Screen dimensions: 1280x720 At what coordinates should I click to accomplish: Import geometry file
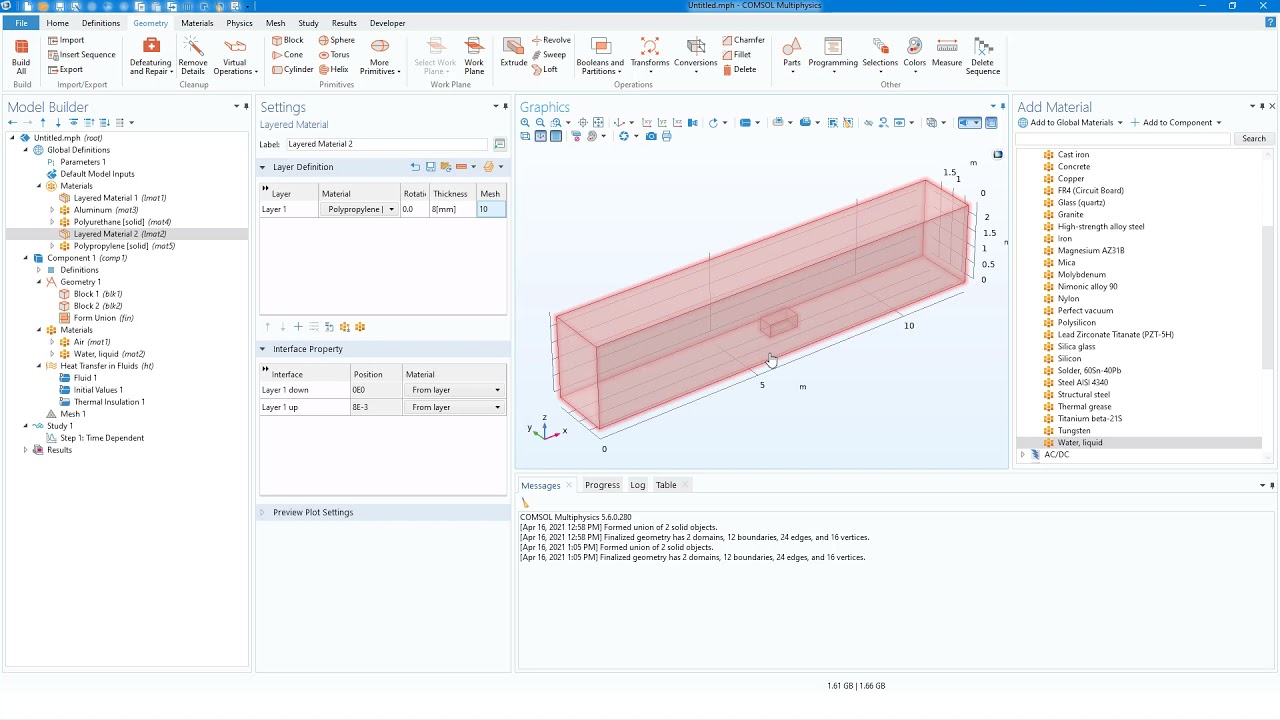65,41
